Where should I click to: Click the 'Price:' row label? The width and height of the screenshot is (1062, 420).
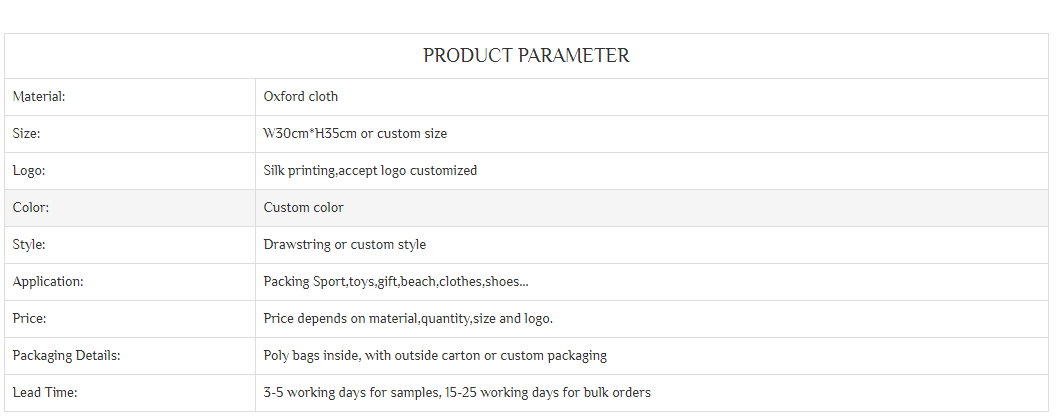coord(30,319)
